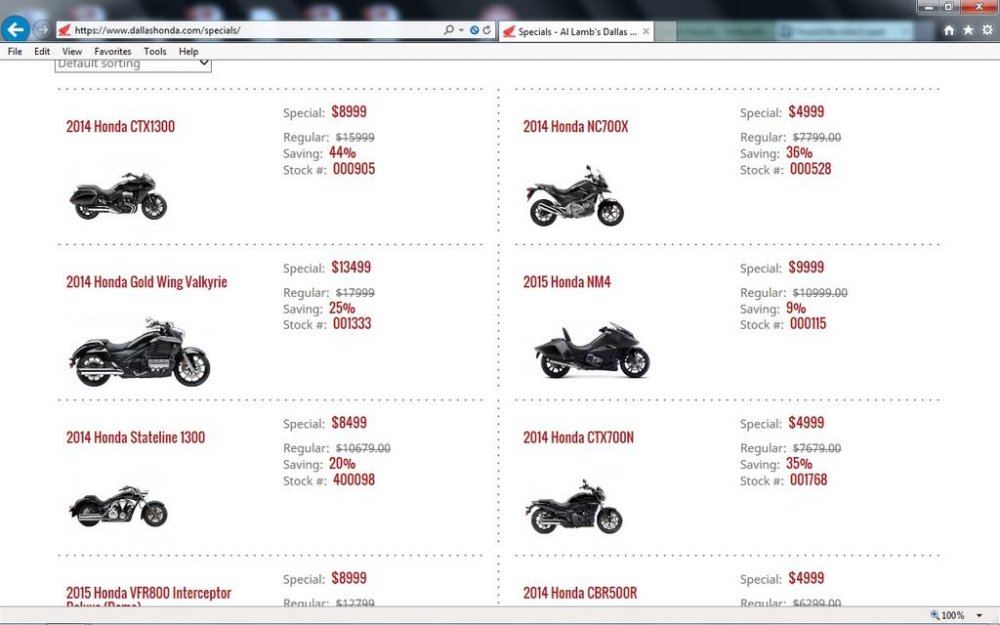Expand the Default sorting dropdown
The image size is (1000, 625).
click(x=133, y=64)
